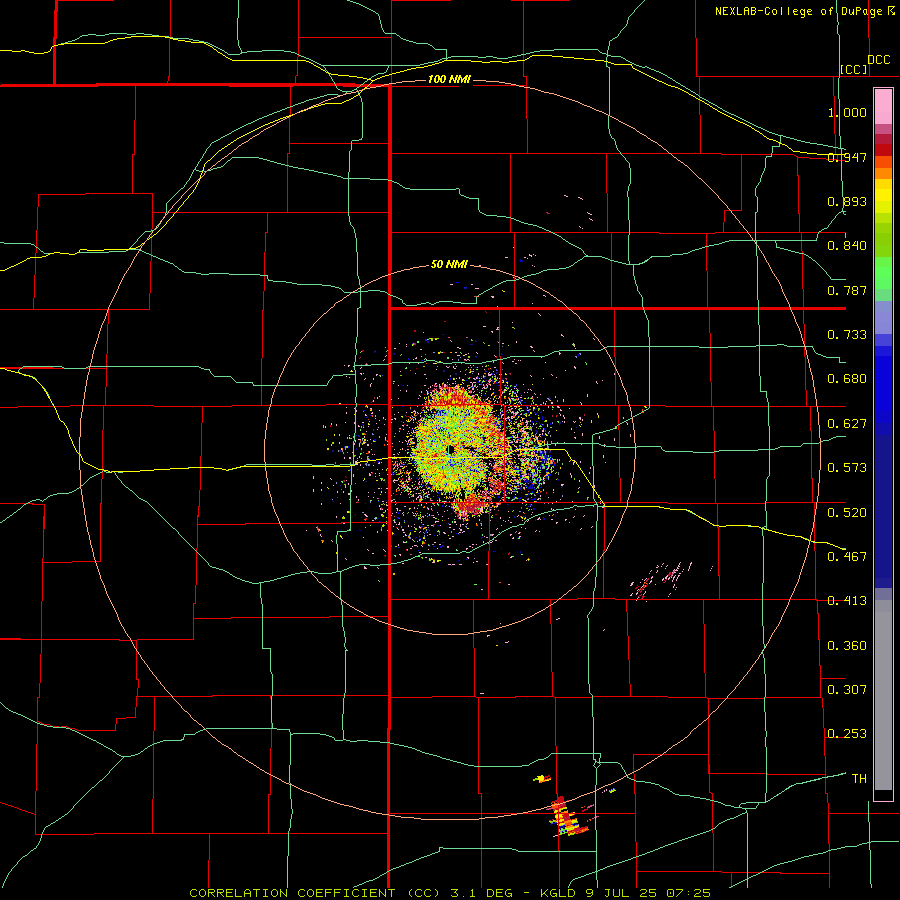
Task: Click the 0.467 legend value
Action: 847,557
